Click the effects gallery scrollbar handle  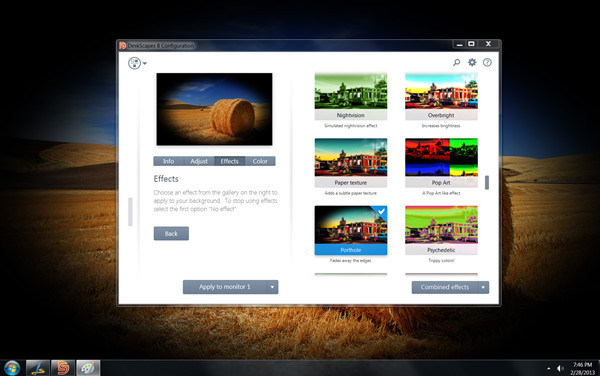[487, 182]
